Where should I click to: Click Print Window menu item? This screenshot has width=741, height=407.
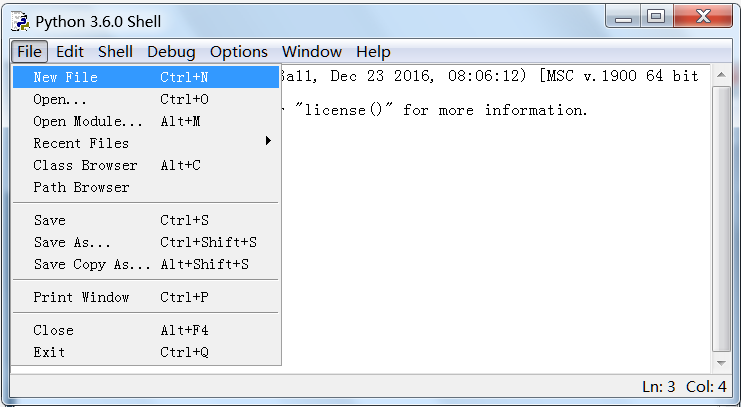[81, 297]
